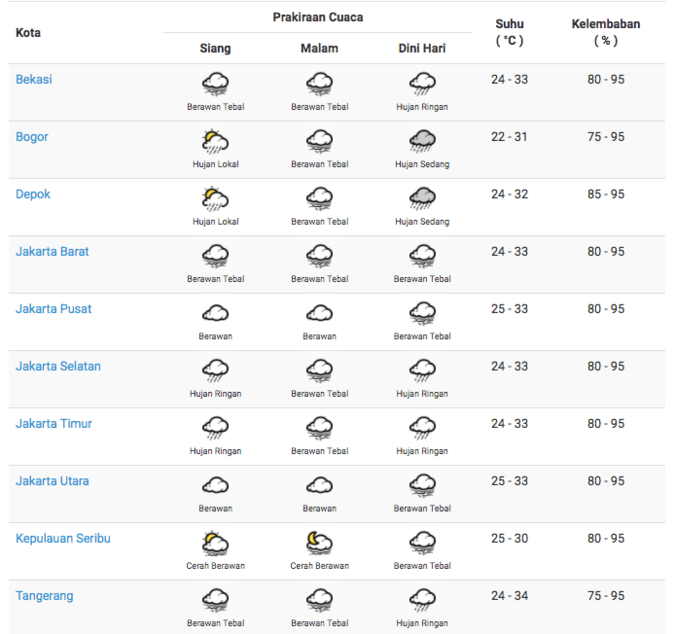Open the Bekasi city link
The height and width of the screenshot is (634, 676).
point(34,80)
